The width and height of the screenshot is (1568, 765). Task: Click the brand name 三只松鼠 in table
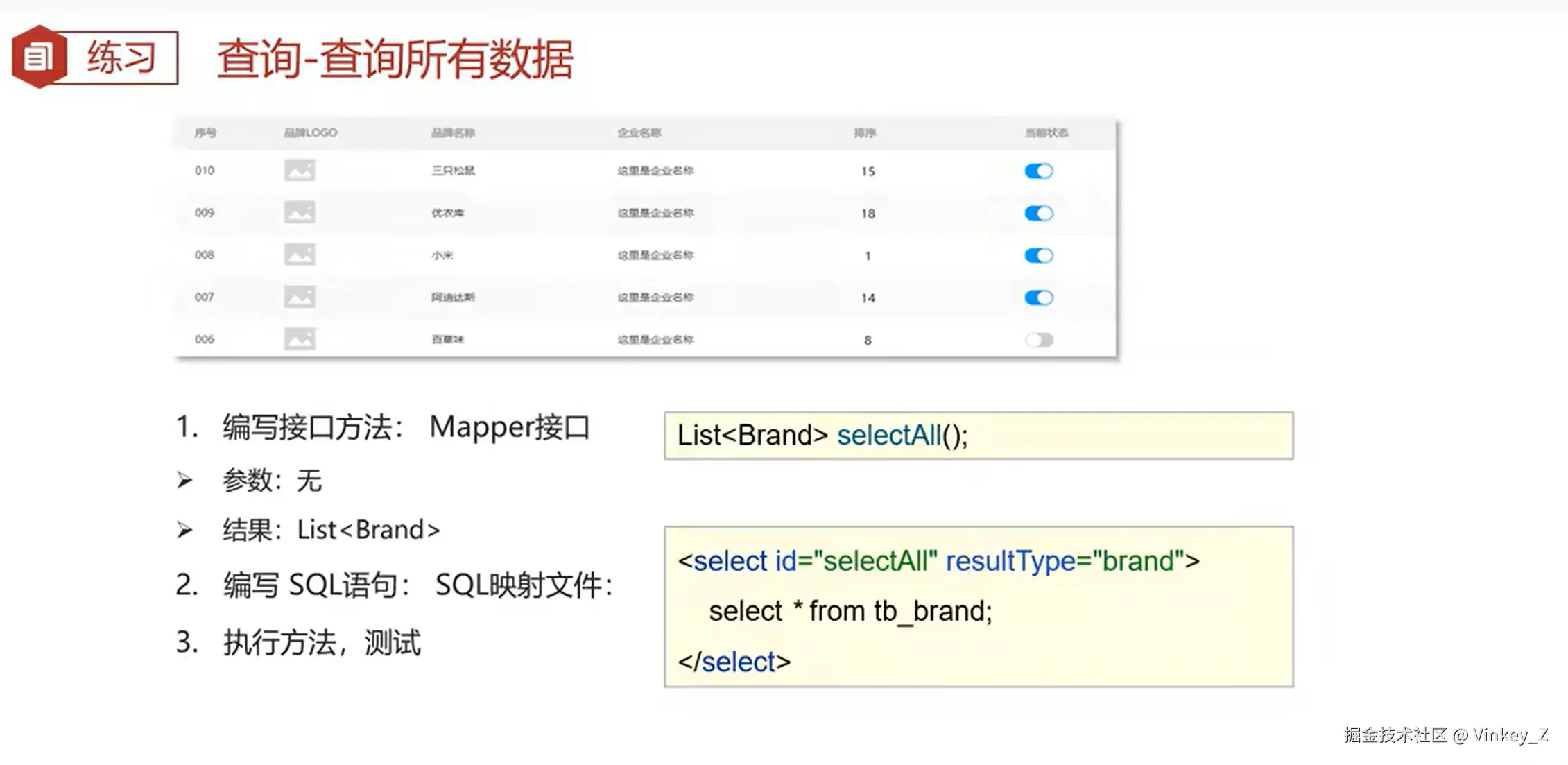453,171
